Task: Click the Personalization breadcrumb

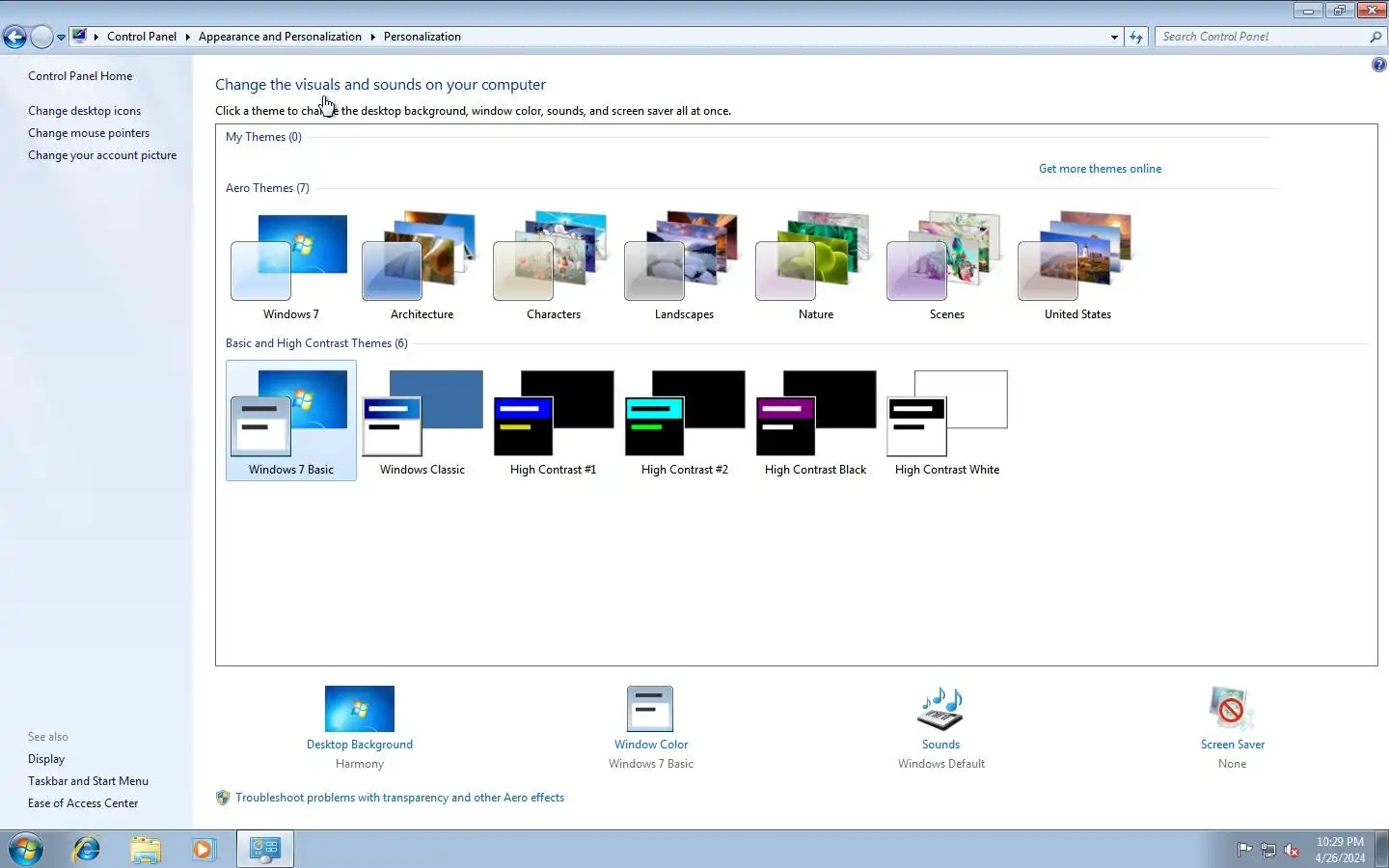Action: [422, 37]
